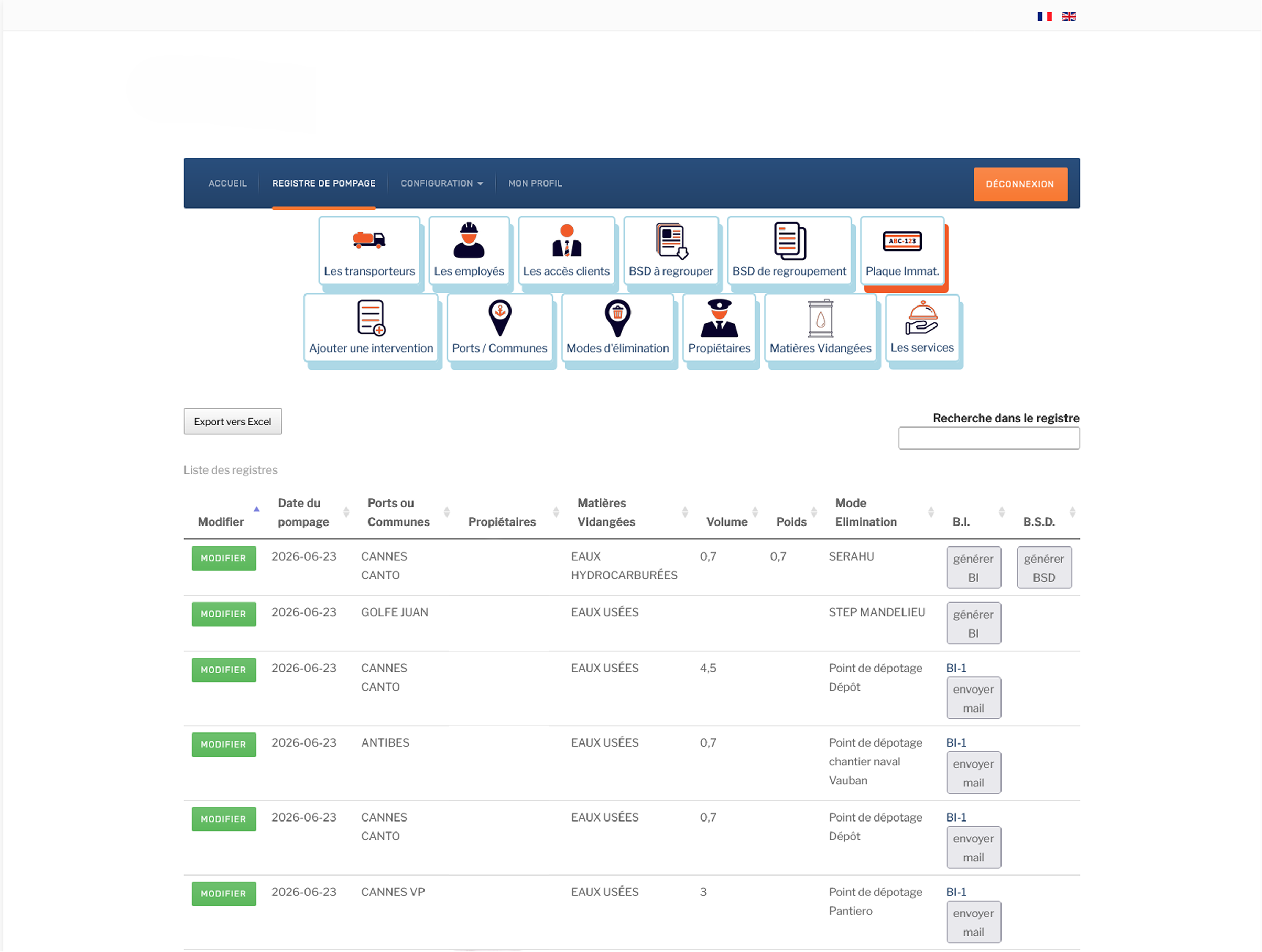Click générer BI in SERAHU row

point(973,568)
